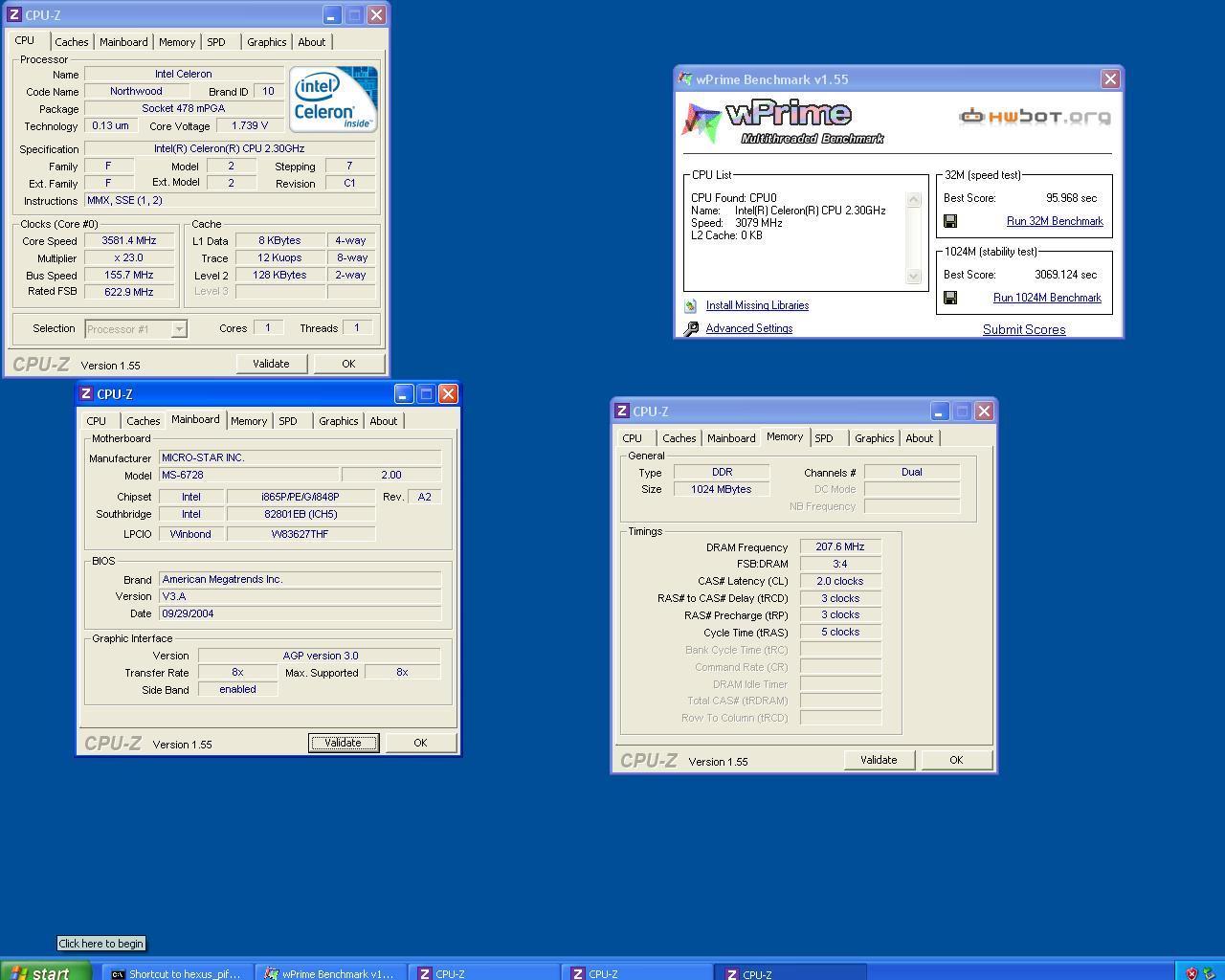Viewport: 1225px width, 980px height.
Task: Click Run 32M Benchmark link
Action: click(1055, 221)
